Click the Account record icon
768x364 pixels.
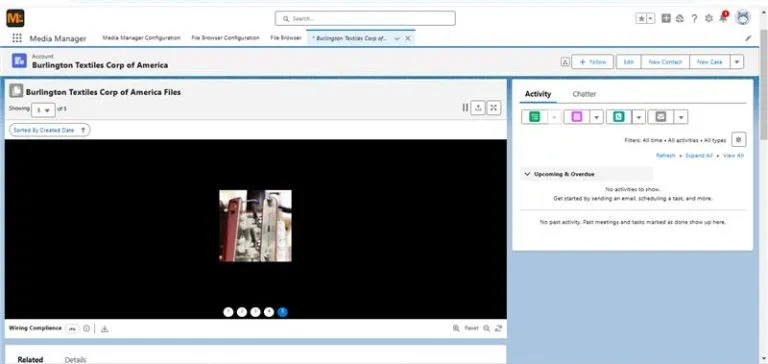[x=20, y=61]
